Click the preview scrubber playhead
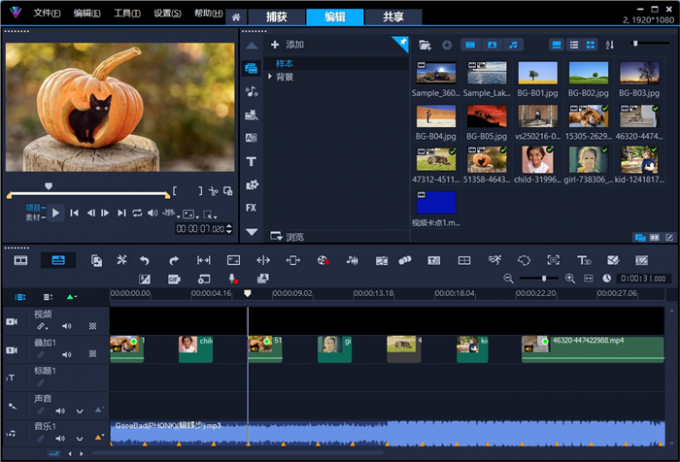The height and width of the screenshot is (462, 680). (x=49, y=186)
